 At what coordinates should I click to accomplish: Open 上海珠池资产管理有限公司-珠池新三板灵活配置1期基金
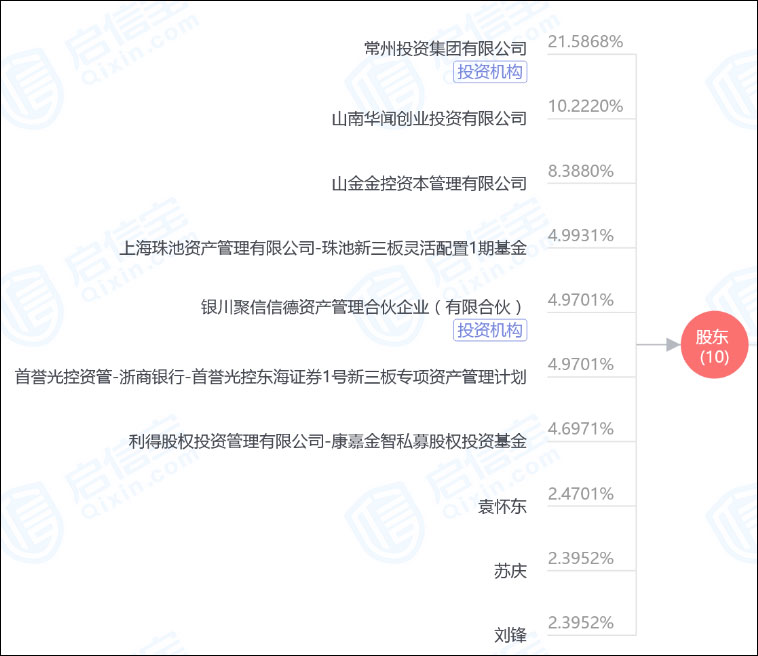[x=323, y=248]
